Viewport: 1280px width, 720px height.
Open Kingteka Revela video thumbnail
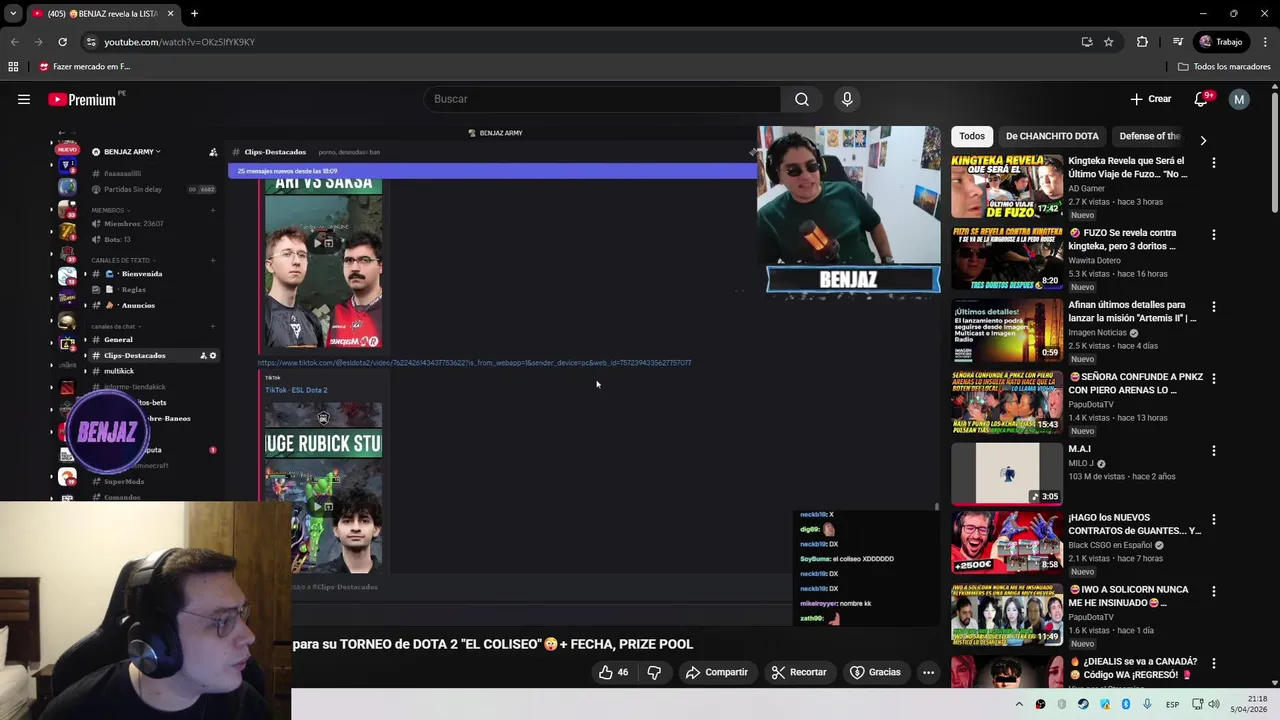(x=1006, y=186)
